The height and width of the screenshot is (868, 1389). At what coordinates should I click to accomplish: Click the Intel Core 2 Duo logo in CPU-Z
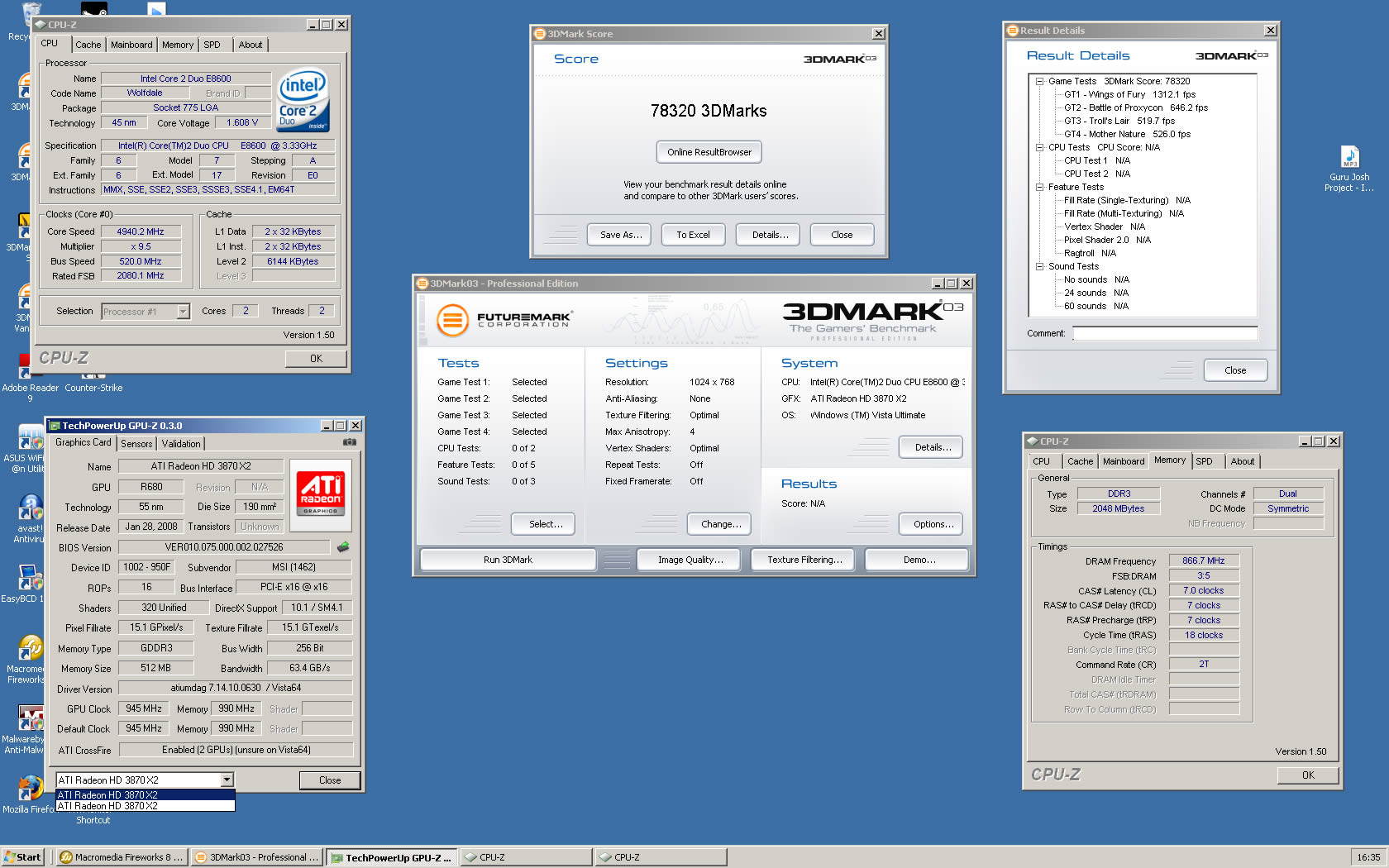pyautogui.click(x=303, y=100)
